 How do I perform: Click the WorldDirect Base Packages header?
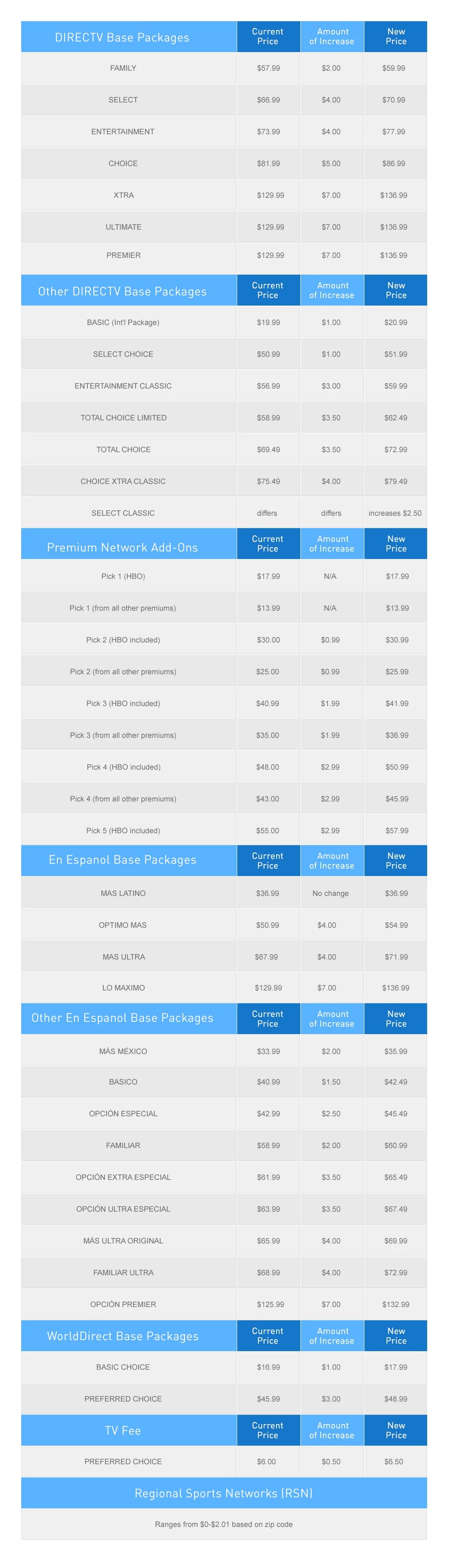(x=122, y=1336)
